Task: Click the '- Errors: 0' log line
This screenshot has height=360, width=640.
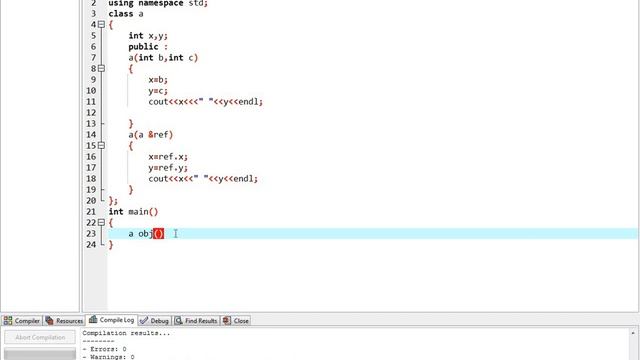Action: click(x=104, y=349)
